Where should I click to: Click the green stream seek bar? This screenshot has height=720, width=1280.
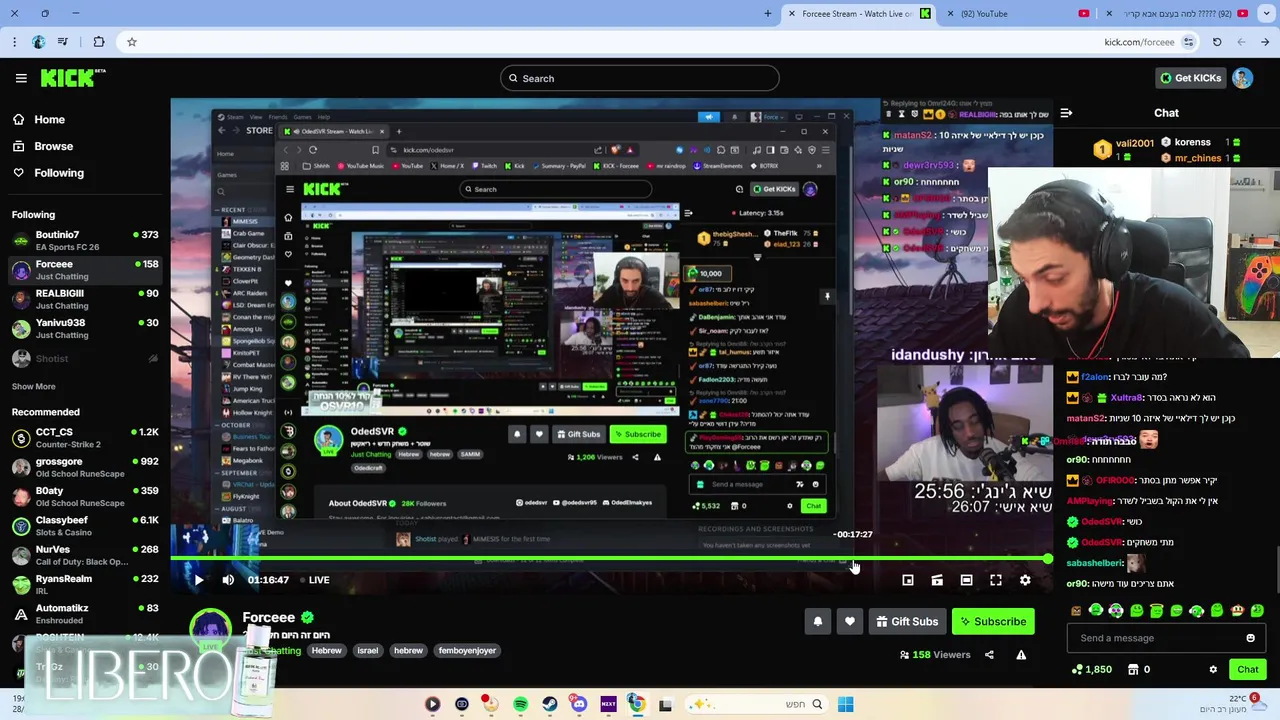point(610,559)
